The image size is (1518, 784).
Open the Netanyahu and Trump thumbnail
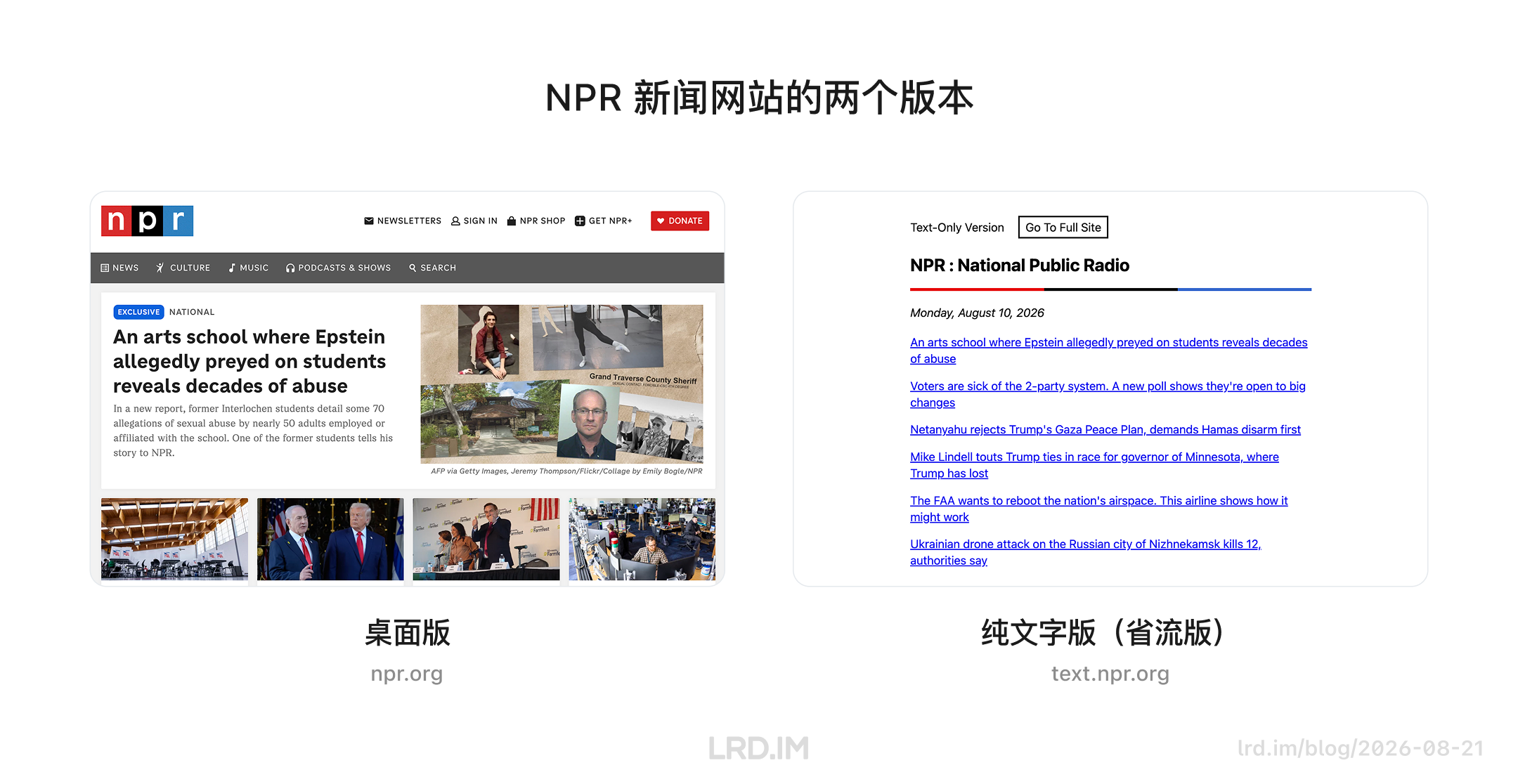330,539
